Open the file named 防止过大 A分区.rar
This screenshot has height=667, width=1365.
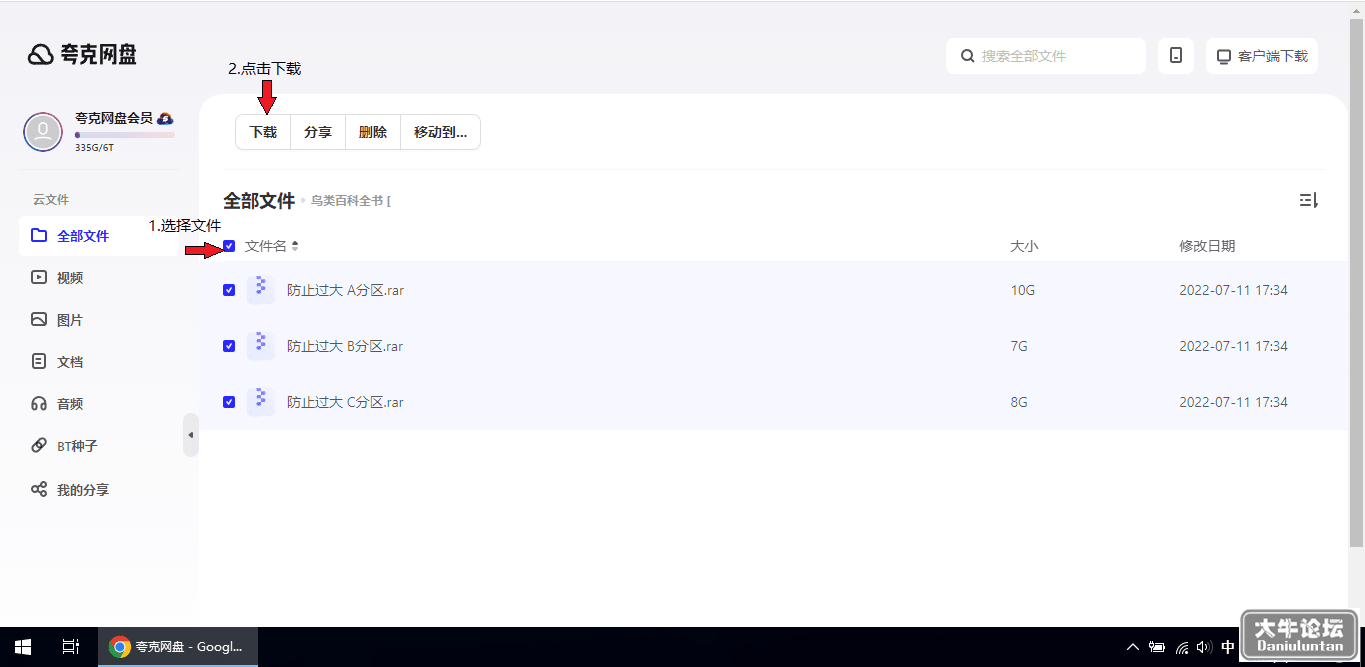click(x=345, y=290)
